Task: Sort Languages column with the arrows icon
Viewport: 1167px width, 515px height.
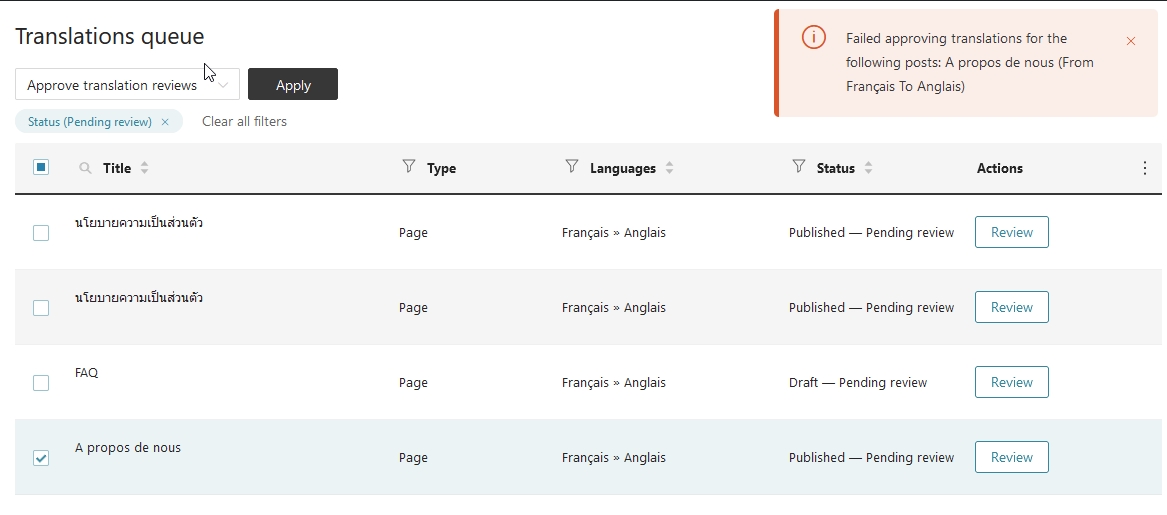Action: tap(669, 168)
